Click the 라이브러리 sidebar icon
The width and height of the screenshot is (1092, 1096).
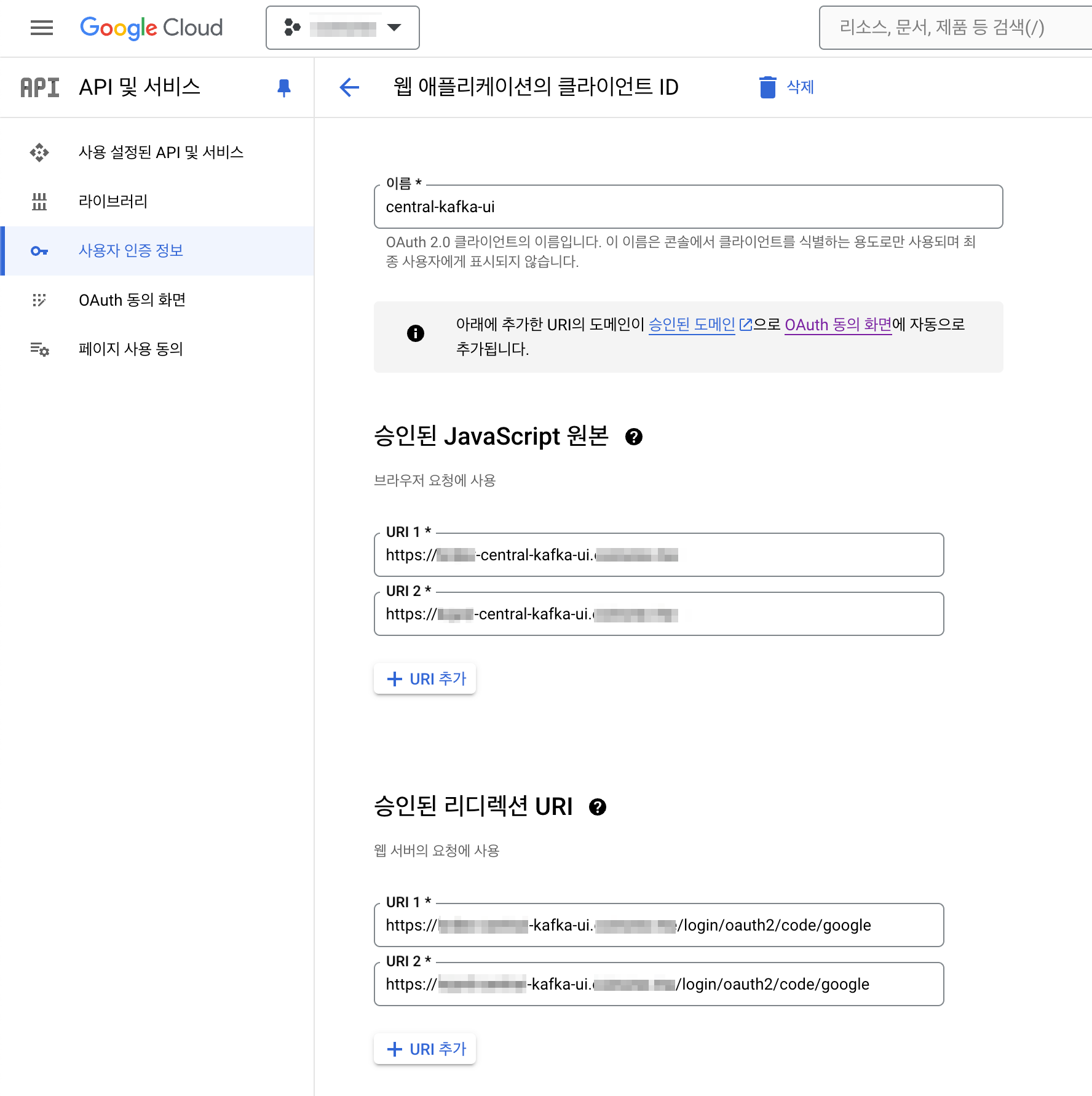[39, 202]
